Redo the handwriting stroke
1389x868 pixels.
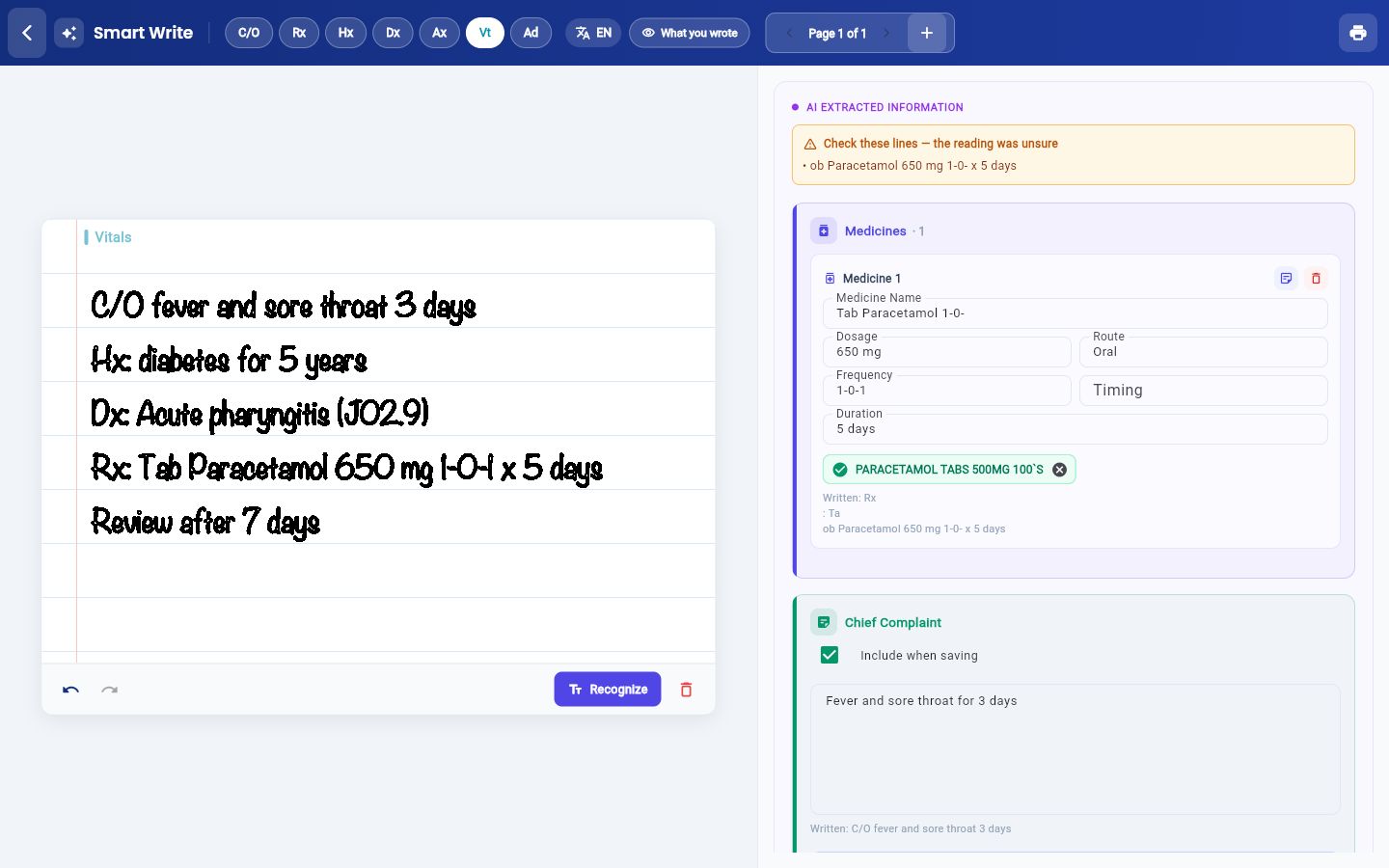click(109, 690)
